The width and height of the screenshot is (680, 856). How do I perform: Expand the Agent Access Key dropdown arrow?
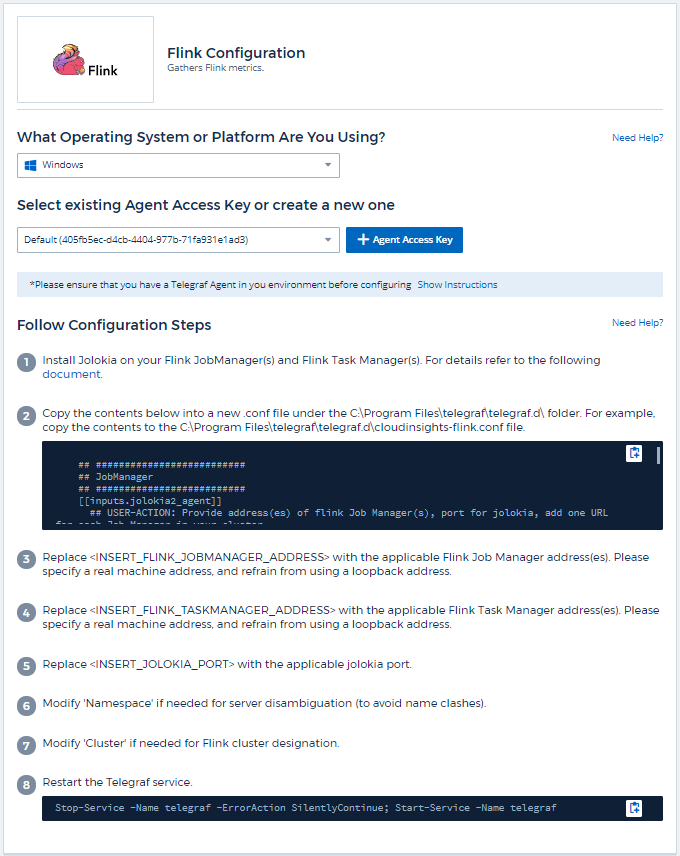click(327, 240)
